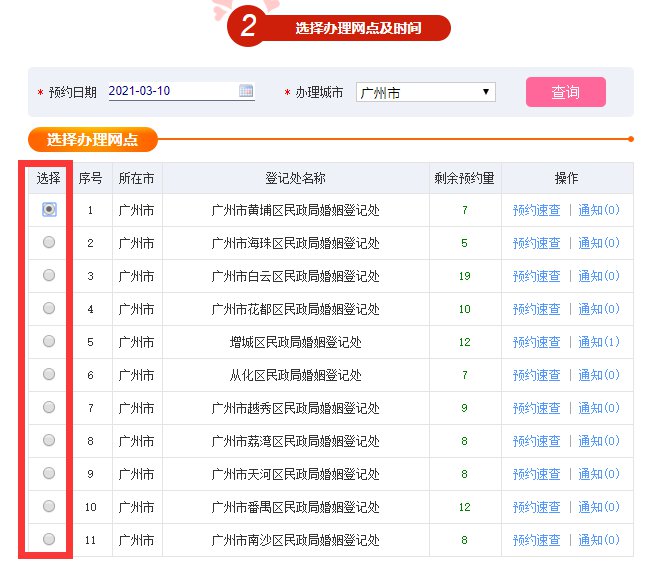Select radio button for 从化区 registry
The width and height of the screenshot is (652, 567).
(49, 375)
